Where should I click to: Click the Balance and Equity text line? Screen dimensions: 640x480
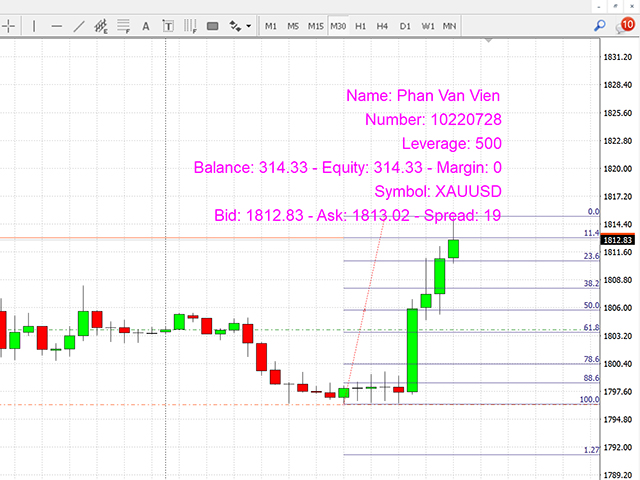pos(348,168)
